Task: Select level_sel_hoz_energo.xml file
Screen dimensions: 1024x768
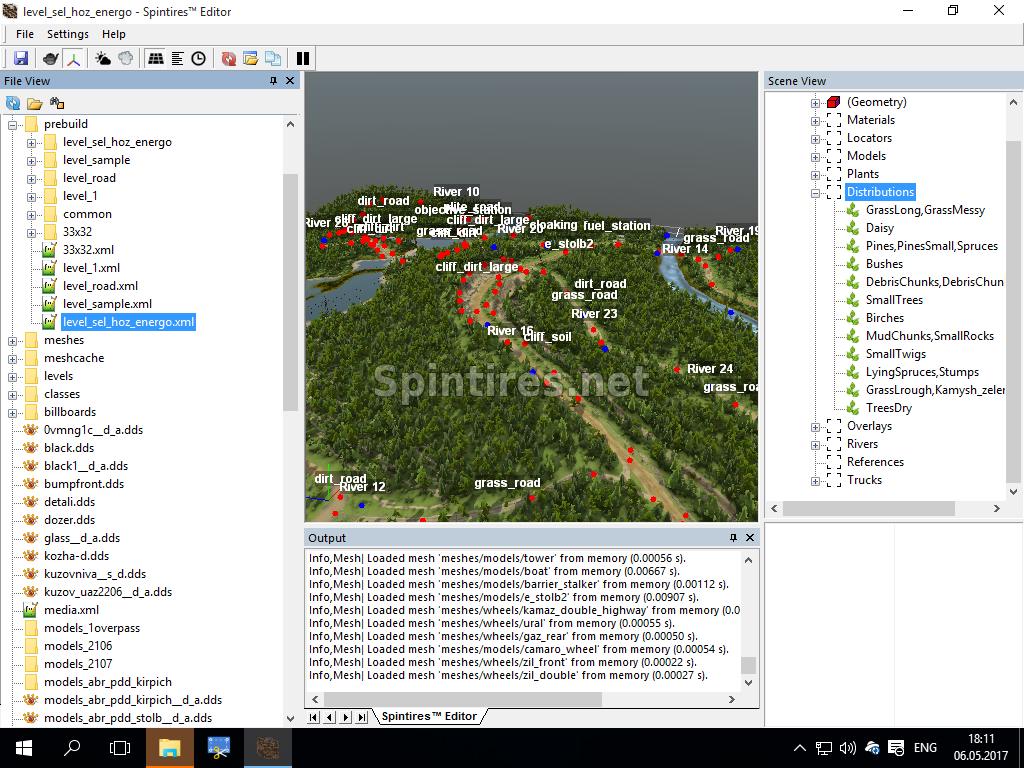Action: pos(129,322)
